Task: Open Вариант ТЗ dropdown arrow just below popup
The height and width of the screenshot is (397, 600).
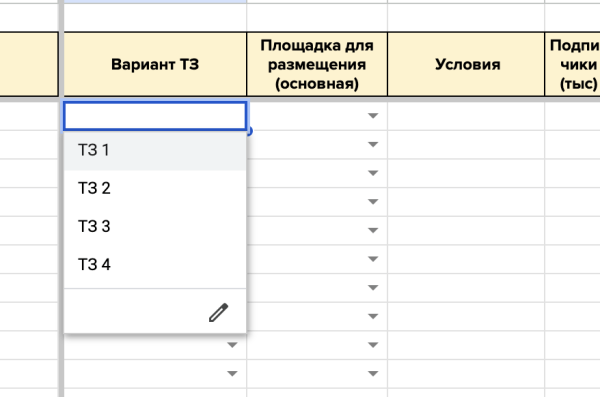Action: pos(232,345)
